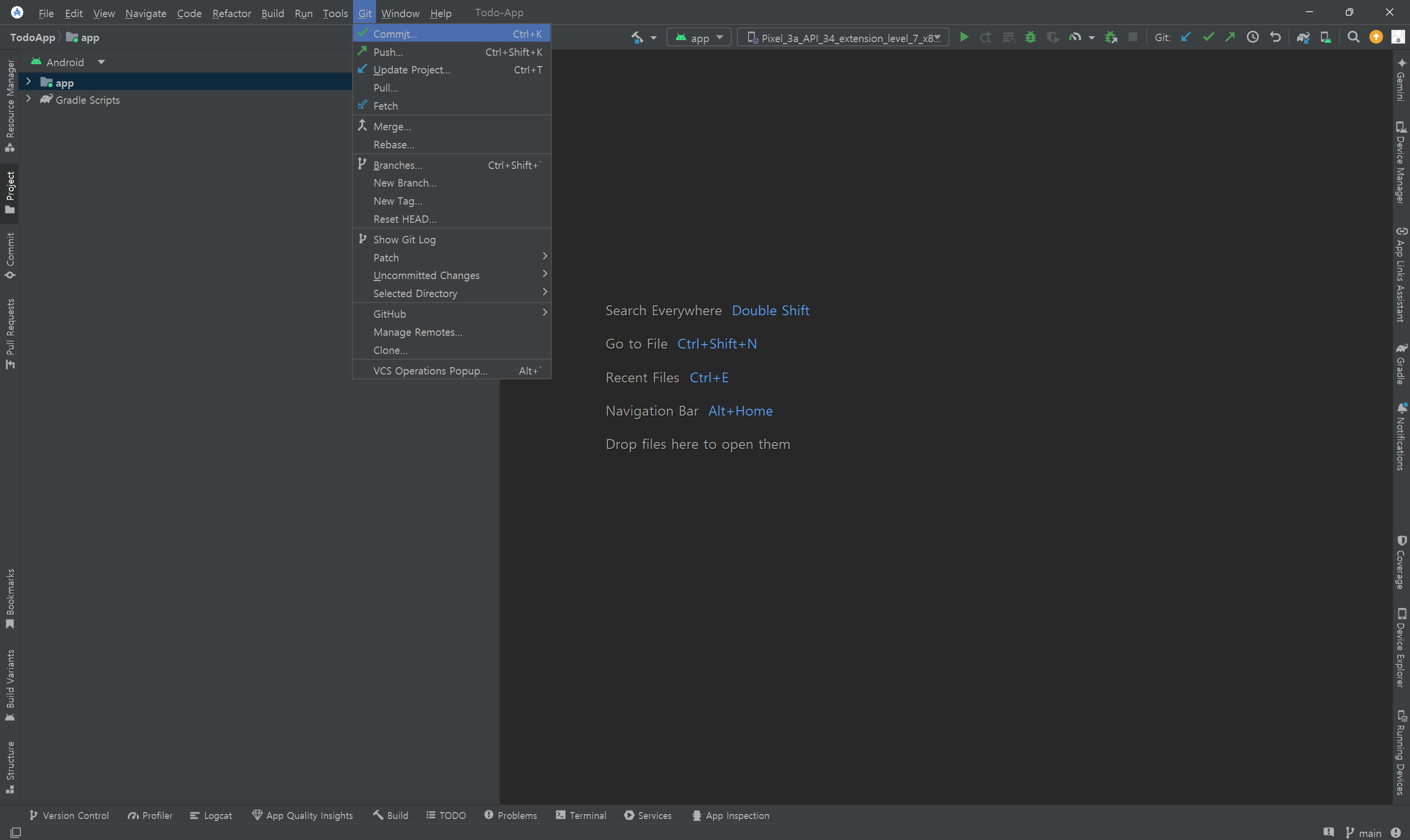Open the Pixel_3a device selector dropdown

[843, 38]
